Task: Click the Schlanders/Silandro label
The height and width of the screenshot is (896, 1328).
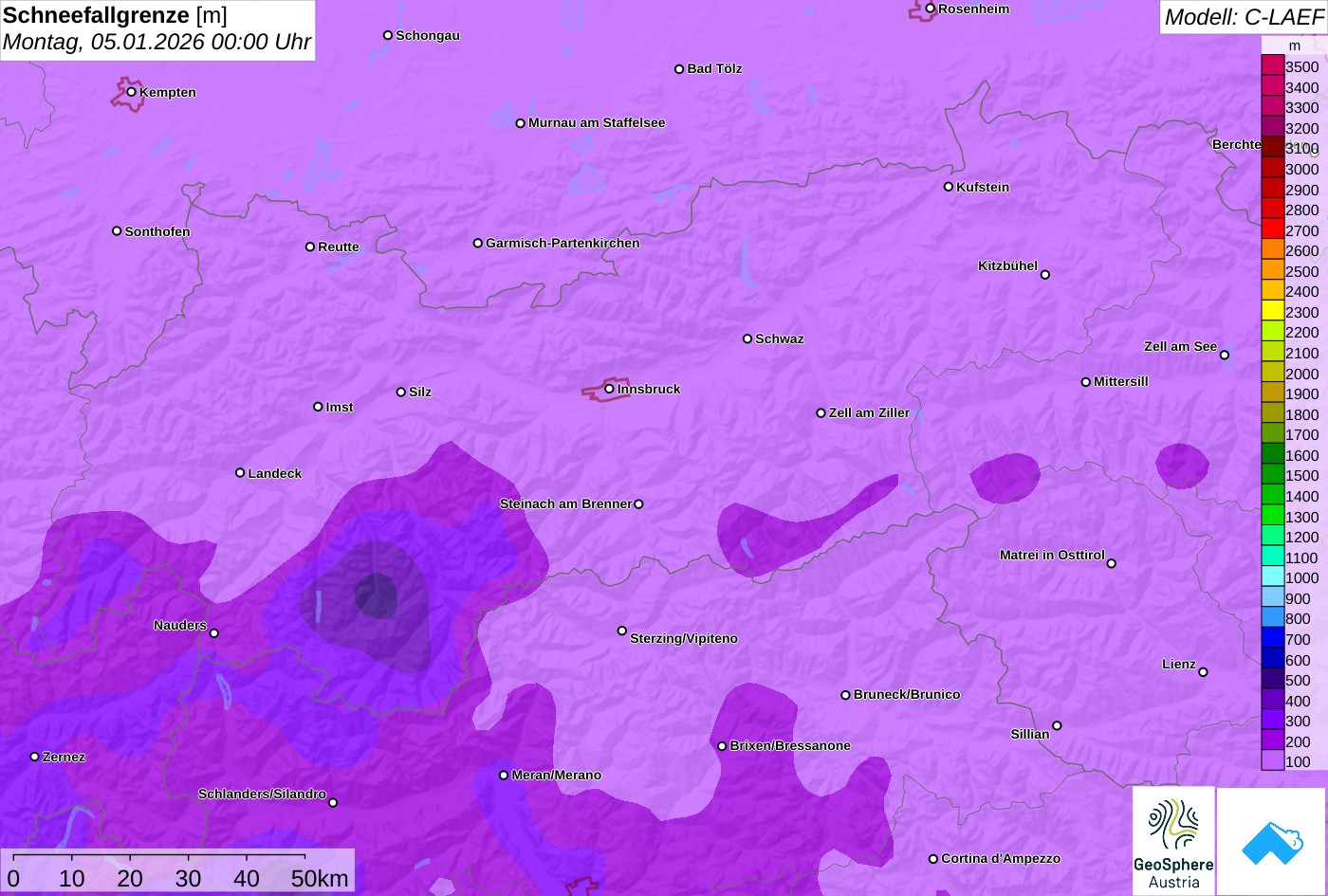Action: (262, 795)
